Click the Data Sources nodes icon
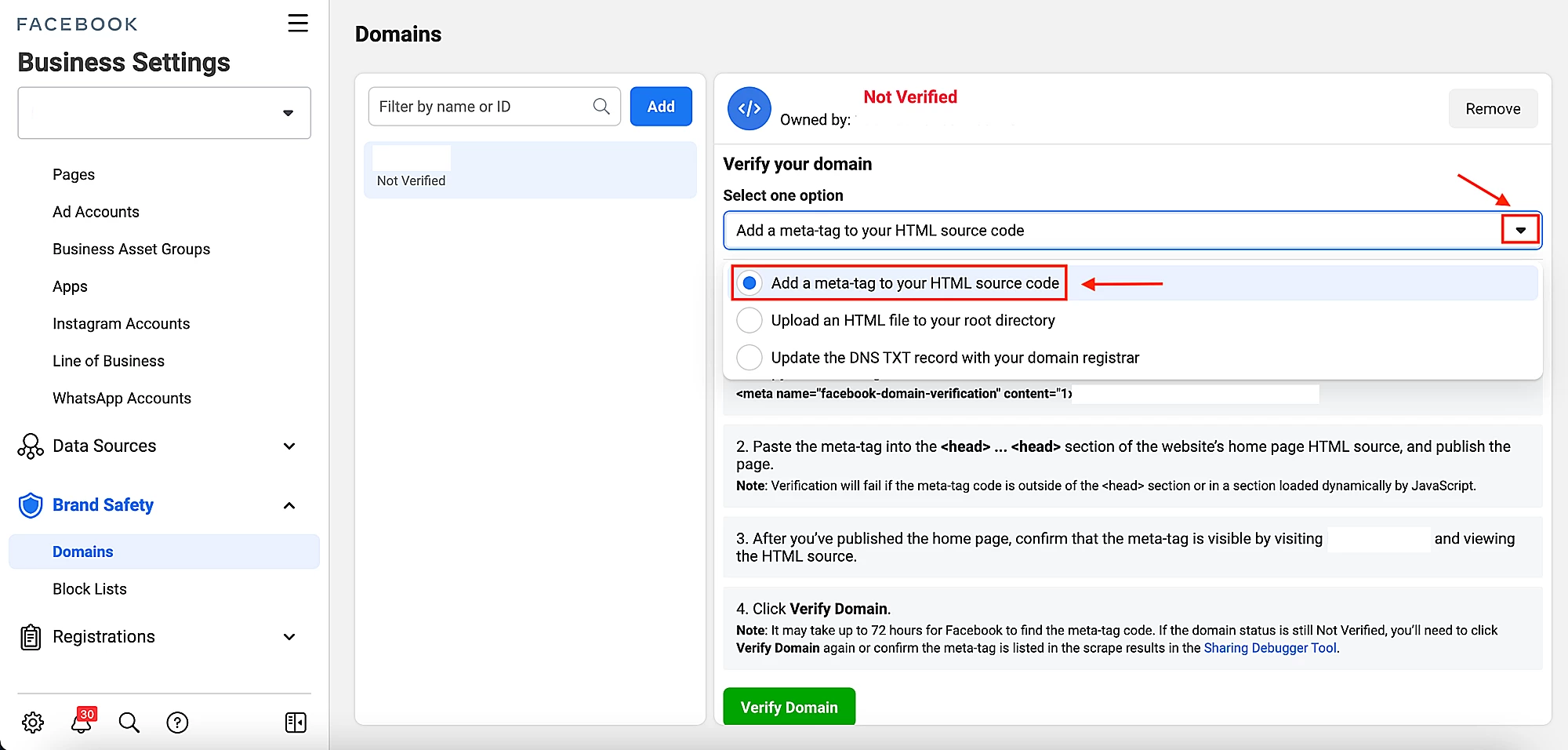Viewport: 1568px width, 750px height. 31,446
